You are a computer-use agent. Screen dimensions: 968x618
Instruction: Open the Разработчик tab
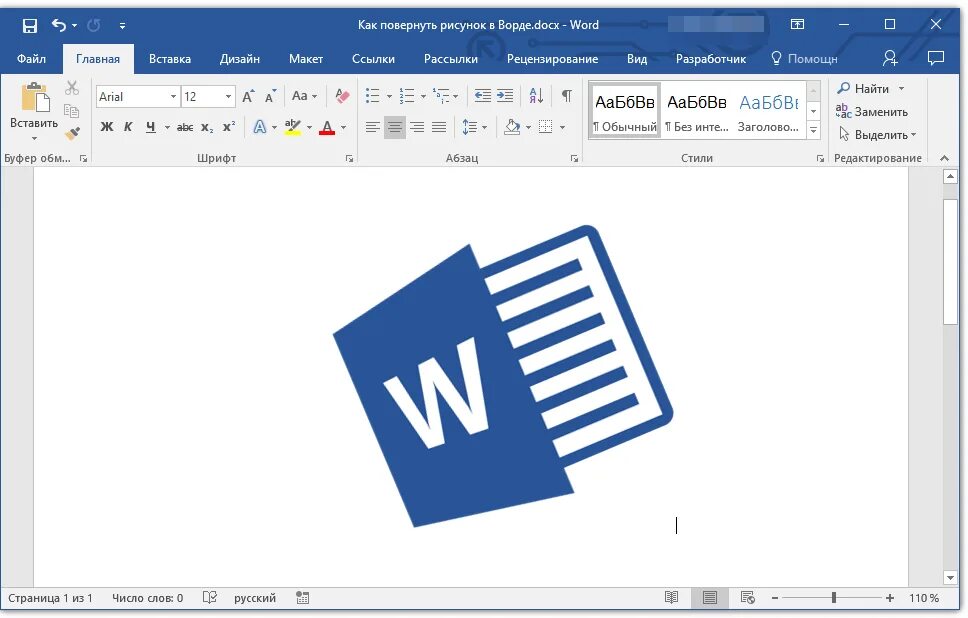coord(711,59)
